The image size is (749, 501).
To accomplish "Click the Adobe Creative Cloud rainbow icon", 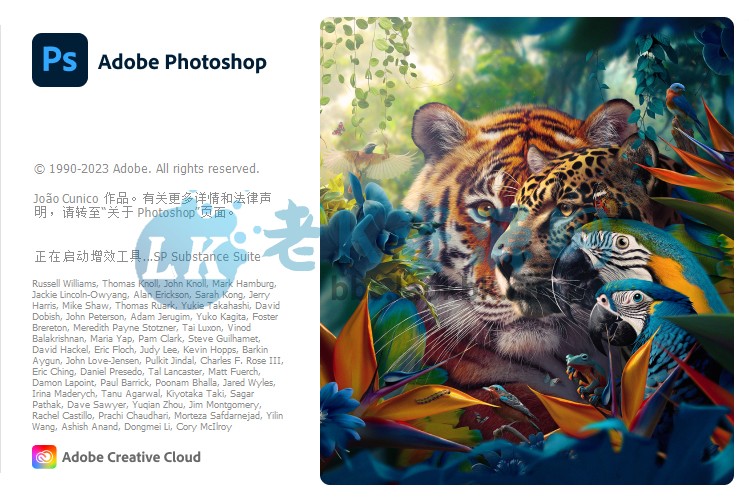I will click(x=44, y=457).
